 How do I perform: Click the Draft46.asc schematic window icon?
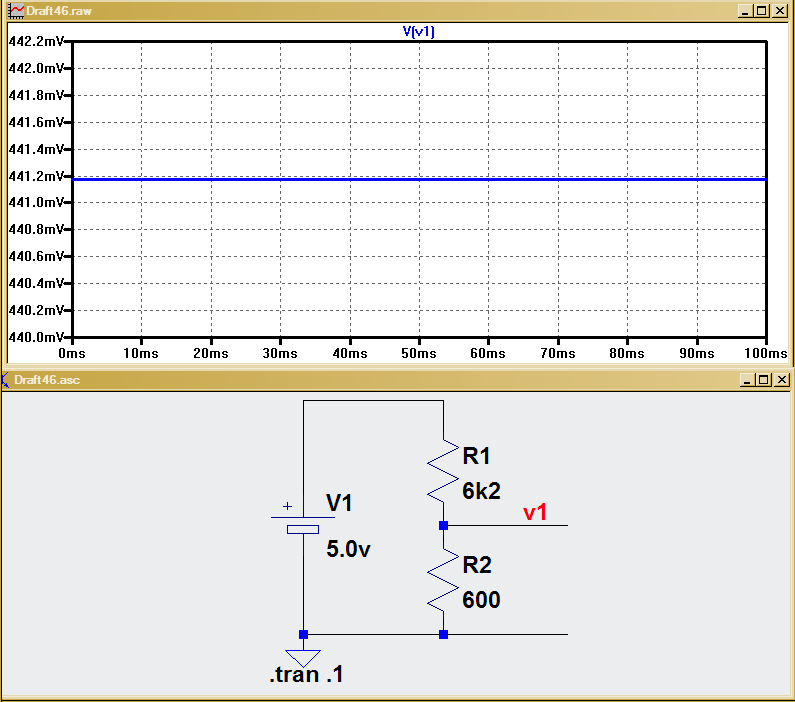point(6,380)
